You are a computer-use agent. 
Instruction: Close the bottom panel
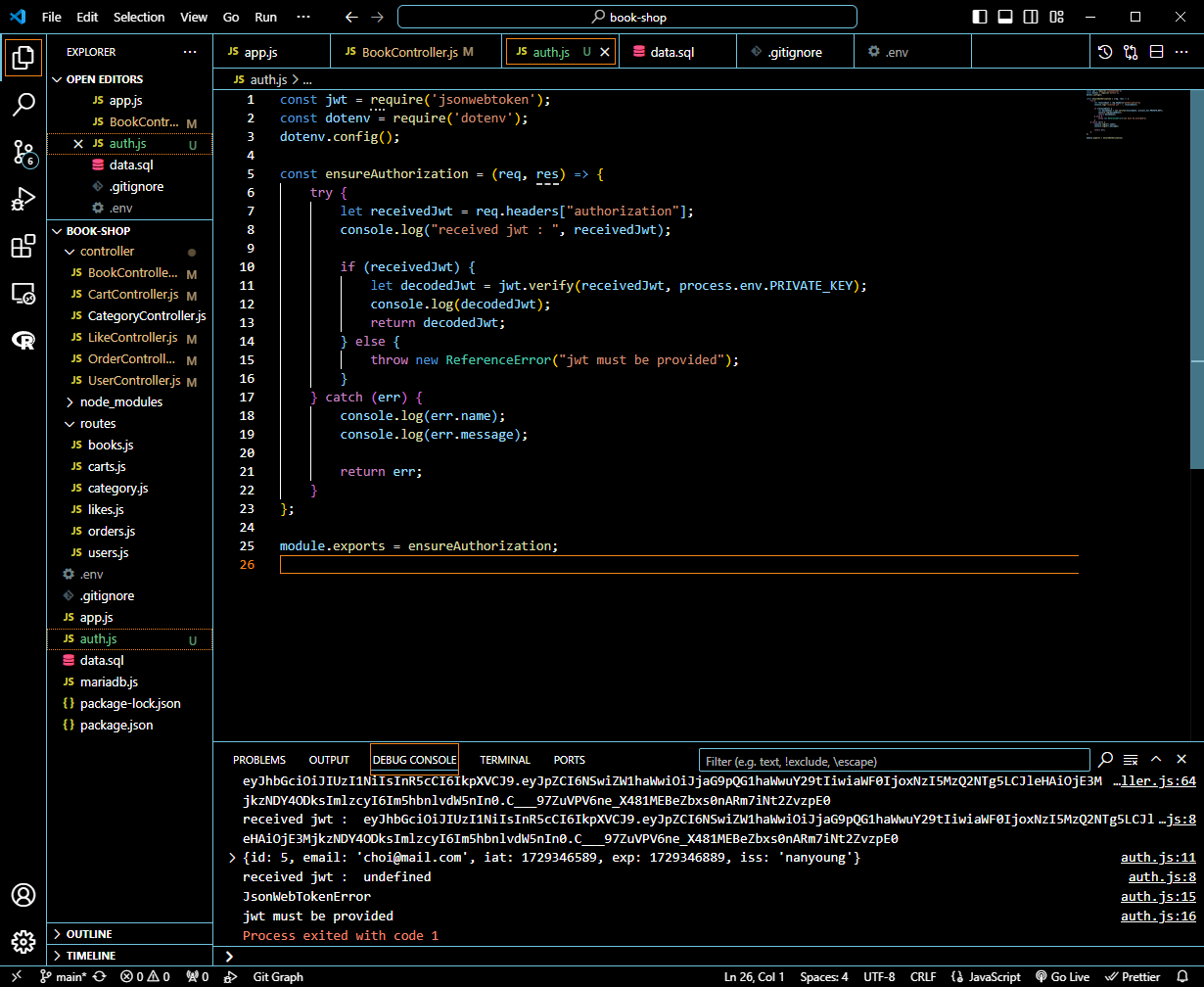pyautogui.click(x=1181, y=759)
